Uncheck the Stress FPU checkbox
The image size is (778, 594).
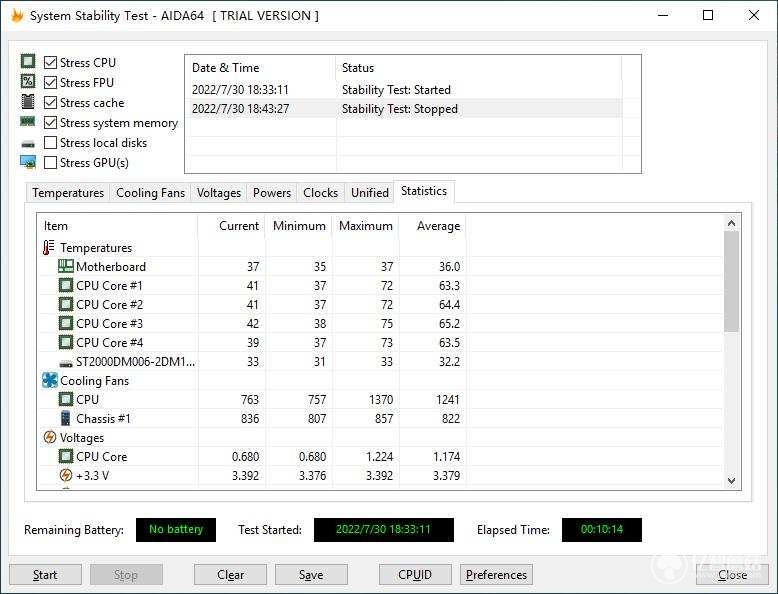[50, 82]
